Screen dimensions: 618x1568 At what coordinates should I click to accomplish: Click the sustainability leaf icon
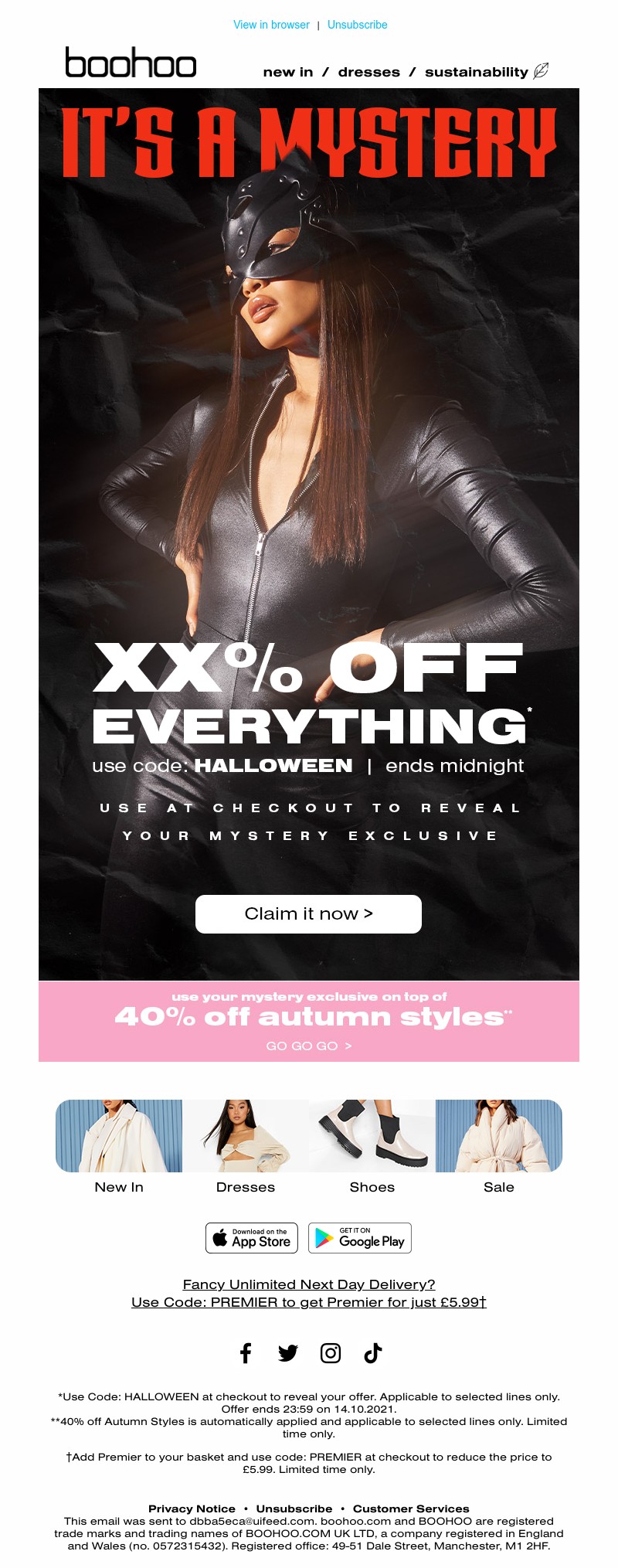[x=541, y=71]
